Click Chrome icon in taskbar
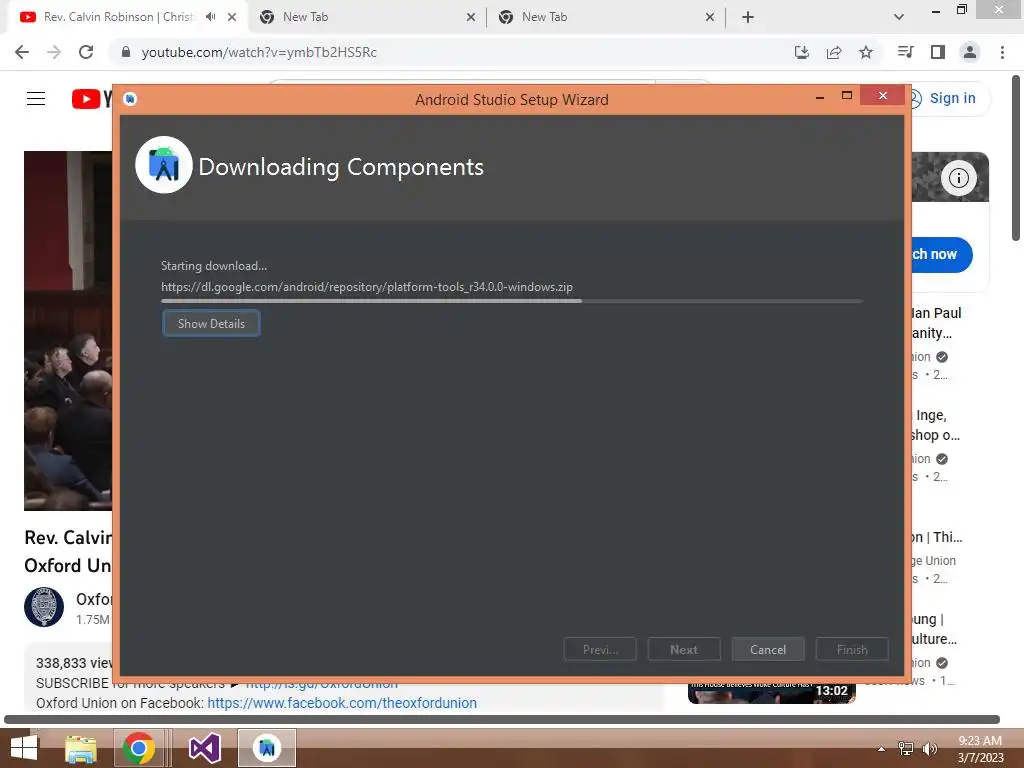The image size is (1024, 768). 138,748
